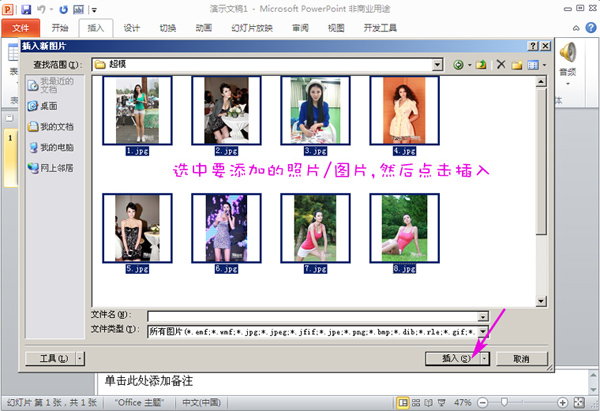This screenshot has width=600, height=411.
Task: Select the 1.jpg thumbnail
Action: (137, 111)
